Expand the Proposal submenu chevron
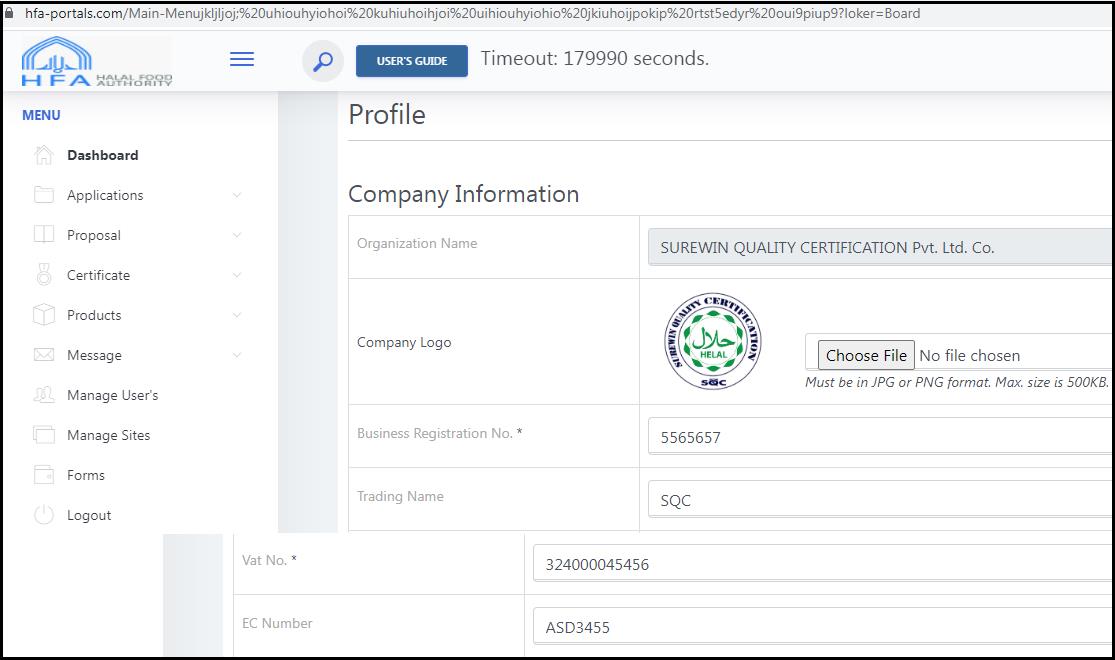Image resolution: width=1115 pixels, height=660 pixels. 237,235
